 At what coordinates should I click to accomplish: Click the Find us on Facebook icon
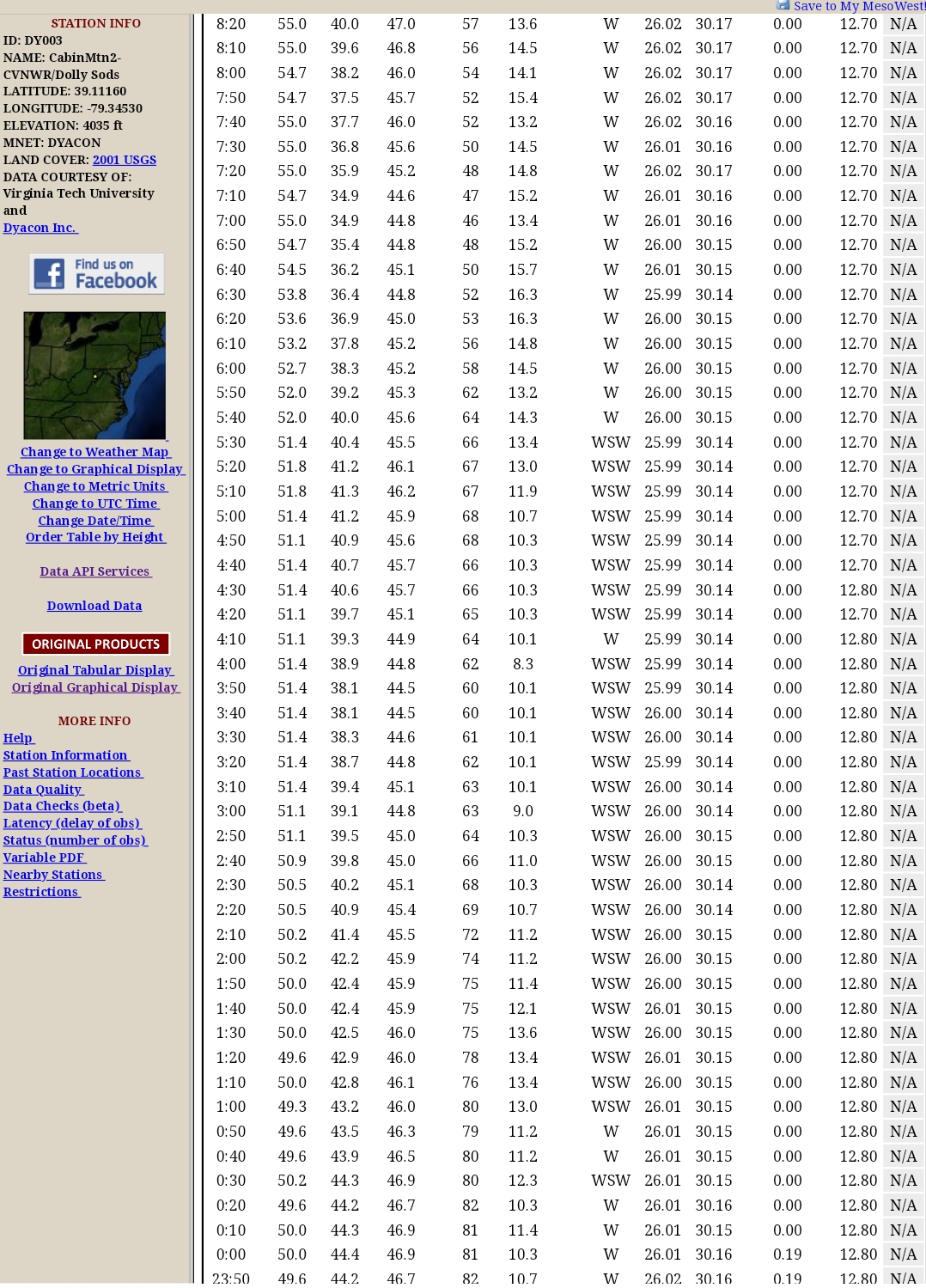pyautogui.click(x=96, y=274)
